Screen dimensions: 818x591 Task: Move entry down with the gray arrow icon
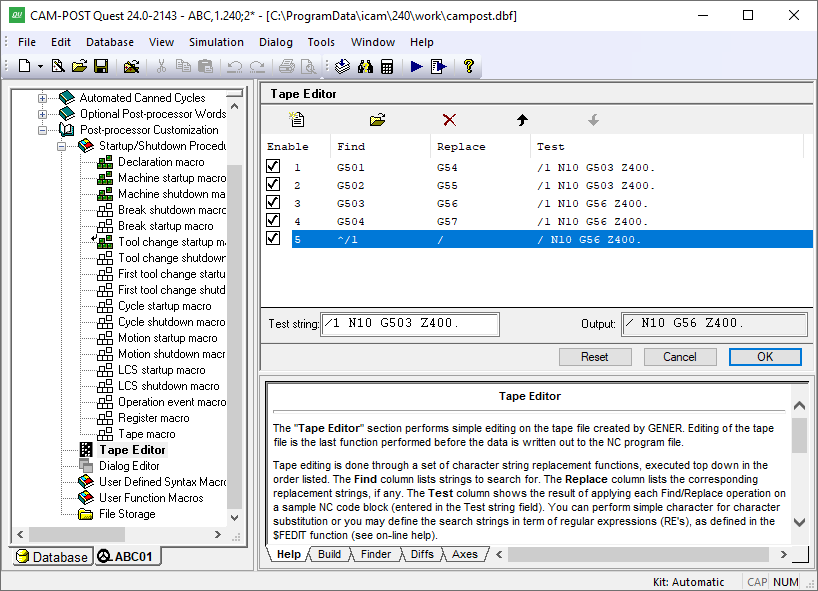[x=593, y=120]
